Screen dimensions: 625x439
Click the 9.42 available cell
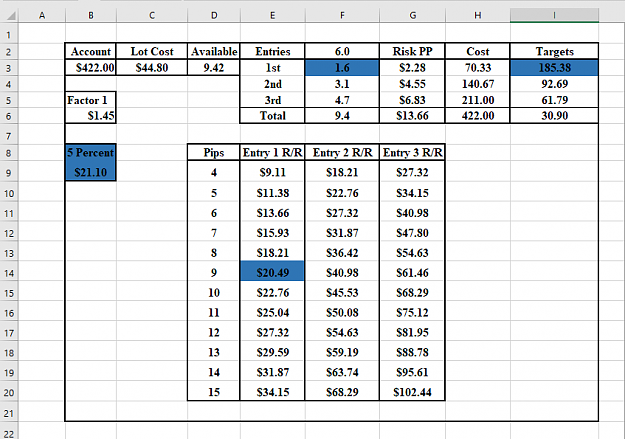[214, 68]
